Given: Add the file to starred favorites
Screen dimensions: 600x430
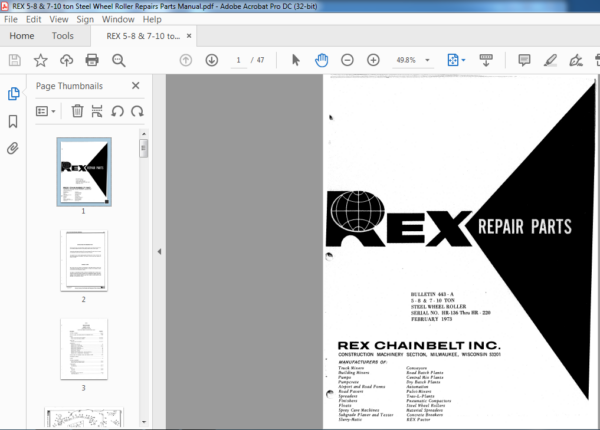Looking at the screenshot, I should 41,60.
